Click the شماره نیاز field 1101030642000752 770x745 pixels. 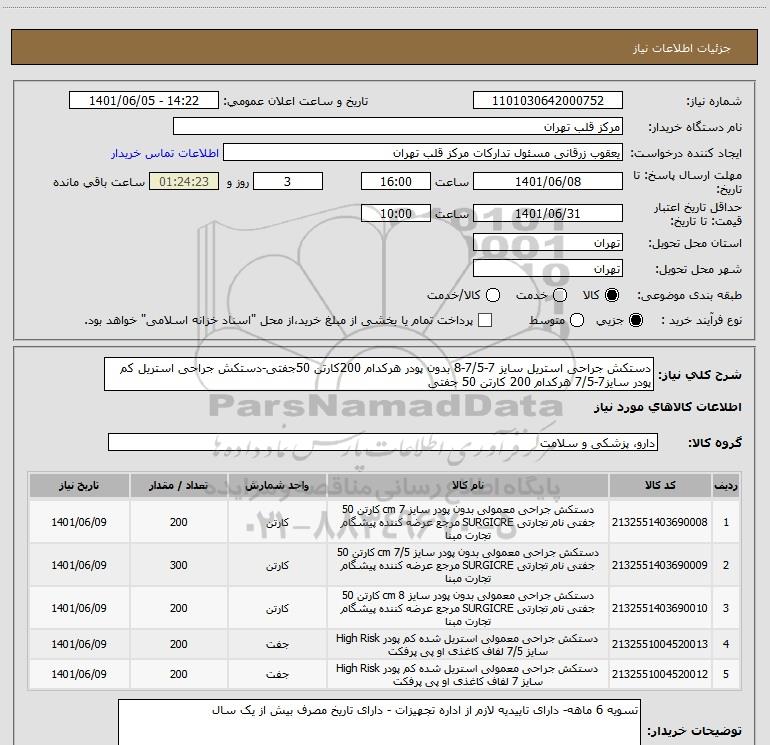pyautogui.click(x=548, y=101)
